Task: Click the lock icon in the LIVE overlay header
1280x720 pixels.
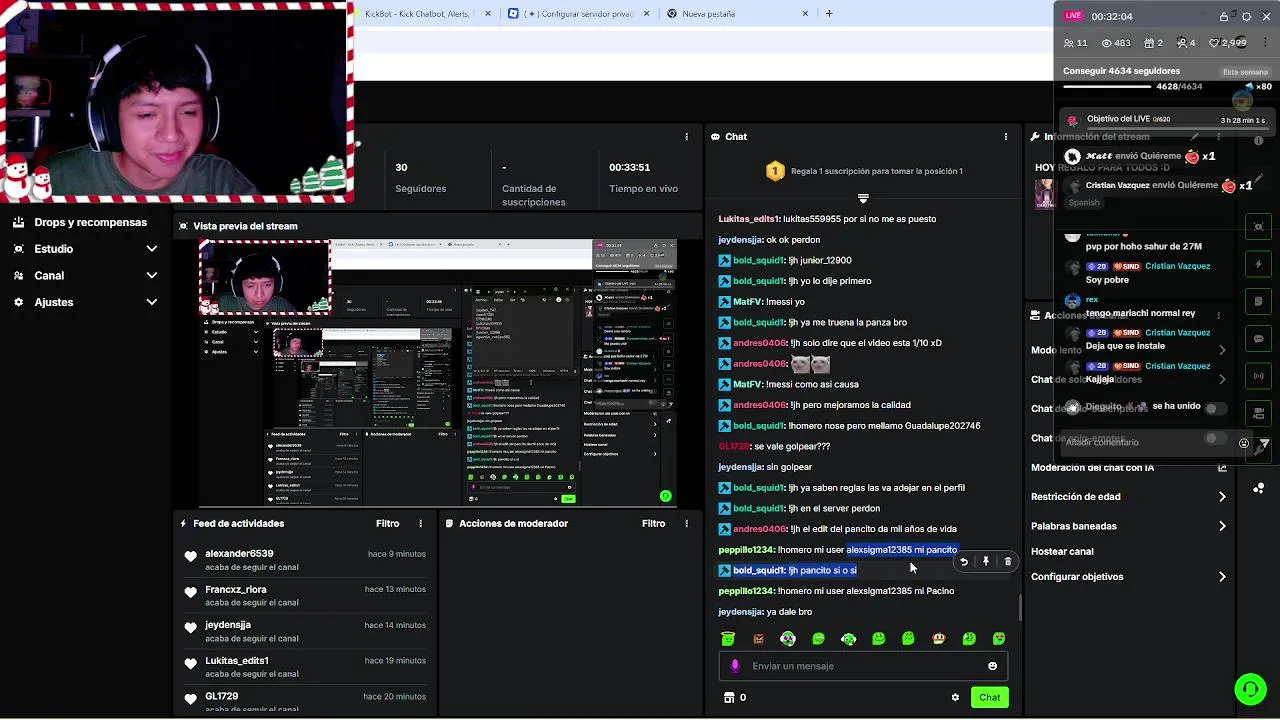Action: [1224, 17]
